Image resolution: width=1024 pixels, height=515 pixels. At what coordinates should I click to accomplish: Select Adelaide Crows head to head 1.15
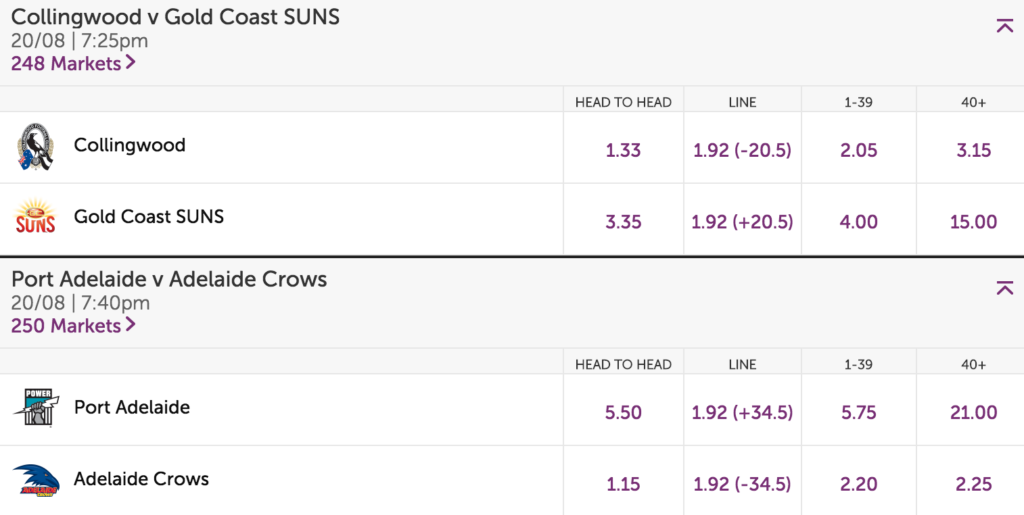tap(623, 484)
